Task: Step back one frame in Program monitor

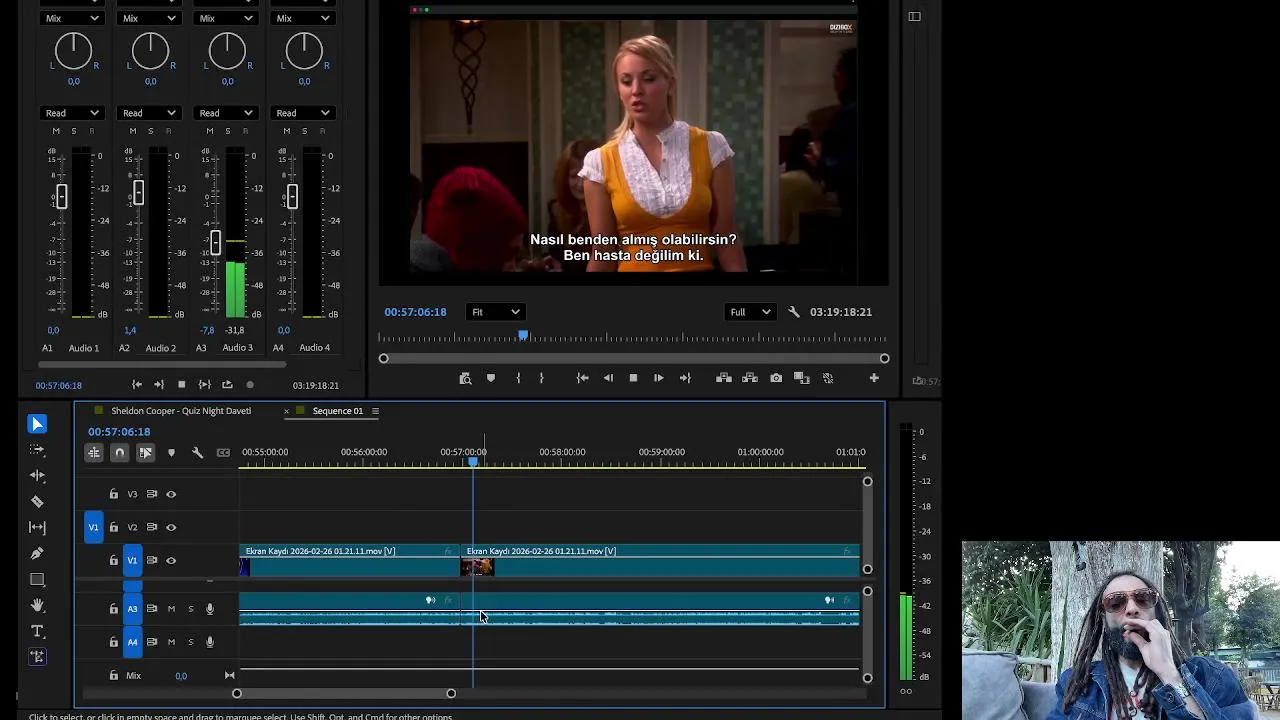Action: (x=608, y=378)
